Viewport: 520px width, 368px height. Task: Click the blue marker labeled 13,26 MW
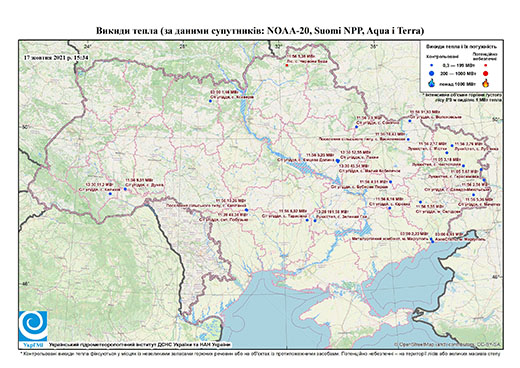pyautogui.click(x=247, y=210)
